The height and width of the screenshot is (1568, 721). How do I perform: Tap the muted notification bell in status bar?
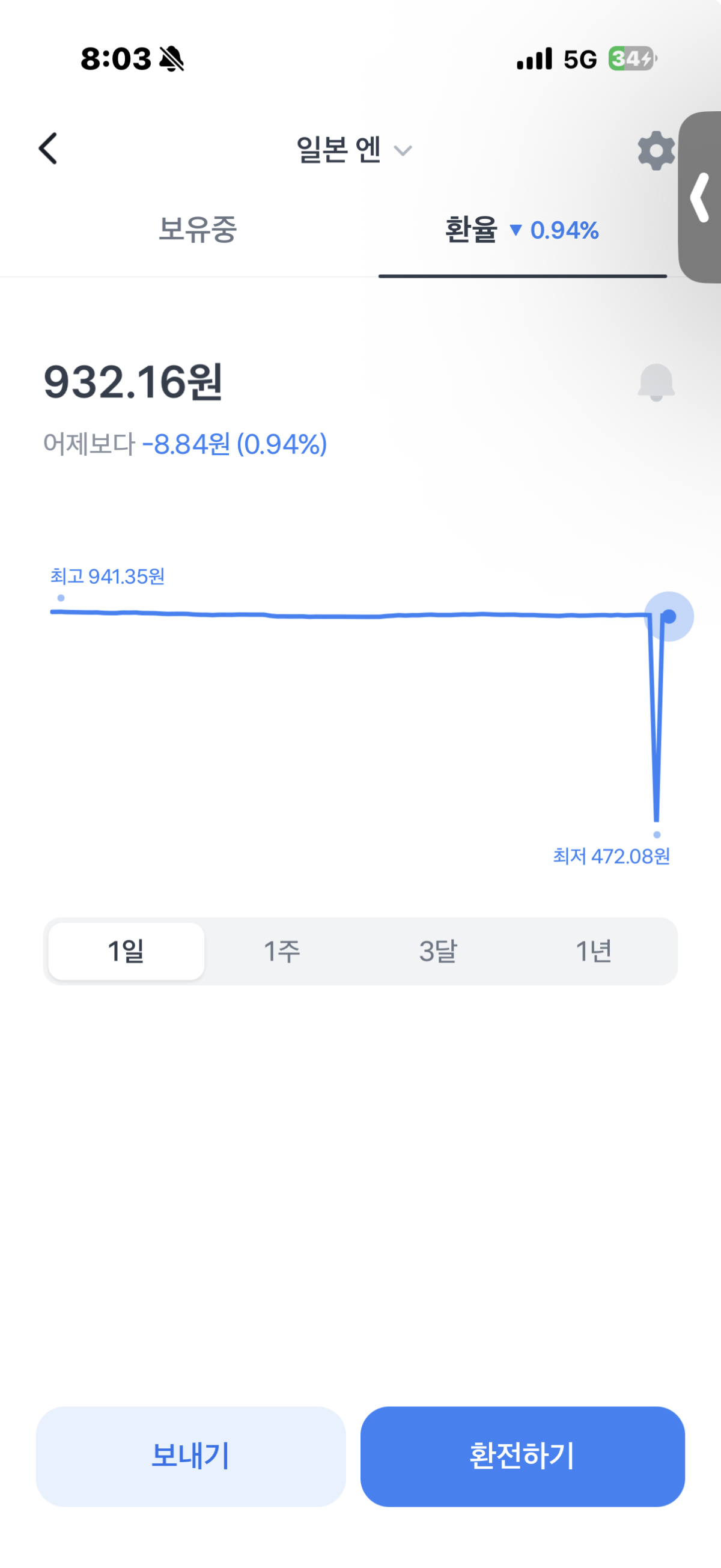pos(172,59)
